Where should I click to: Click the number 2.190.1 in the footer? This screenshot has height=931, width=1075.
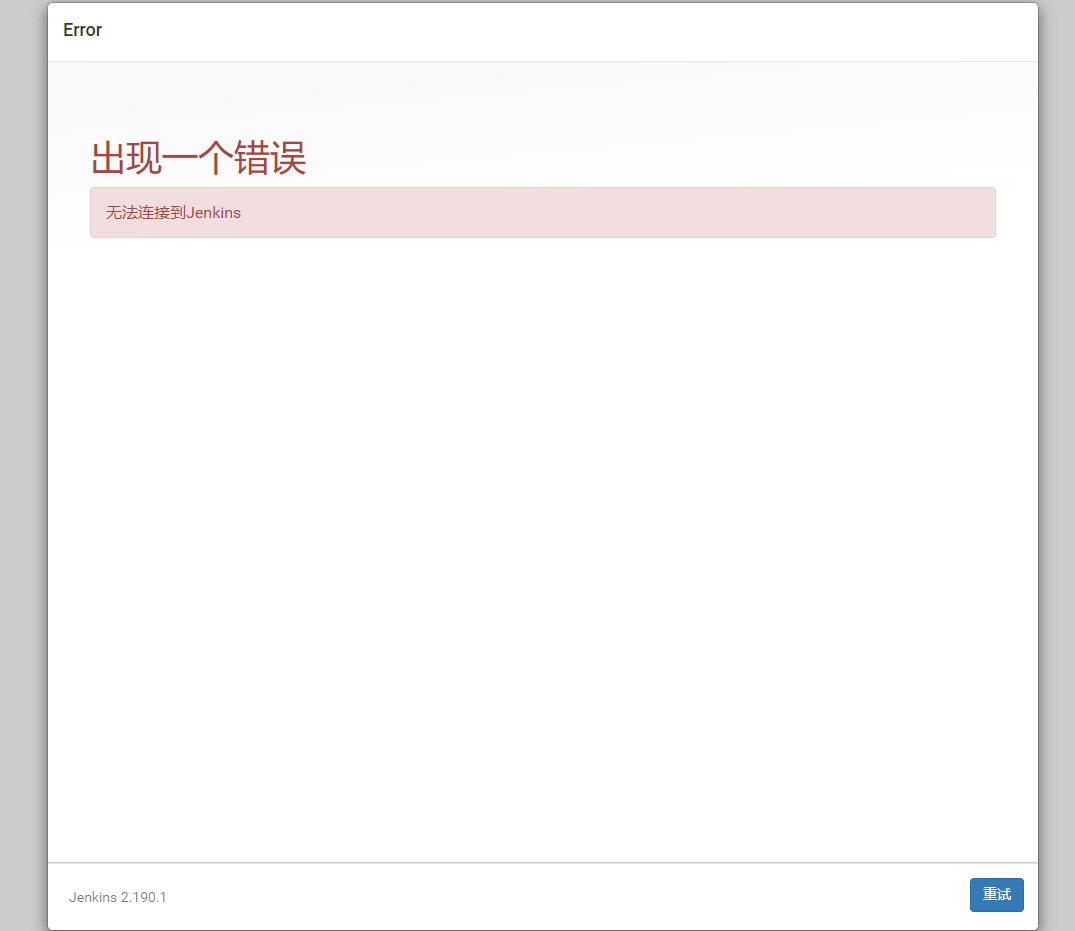pos(143,897)
